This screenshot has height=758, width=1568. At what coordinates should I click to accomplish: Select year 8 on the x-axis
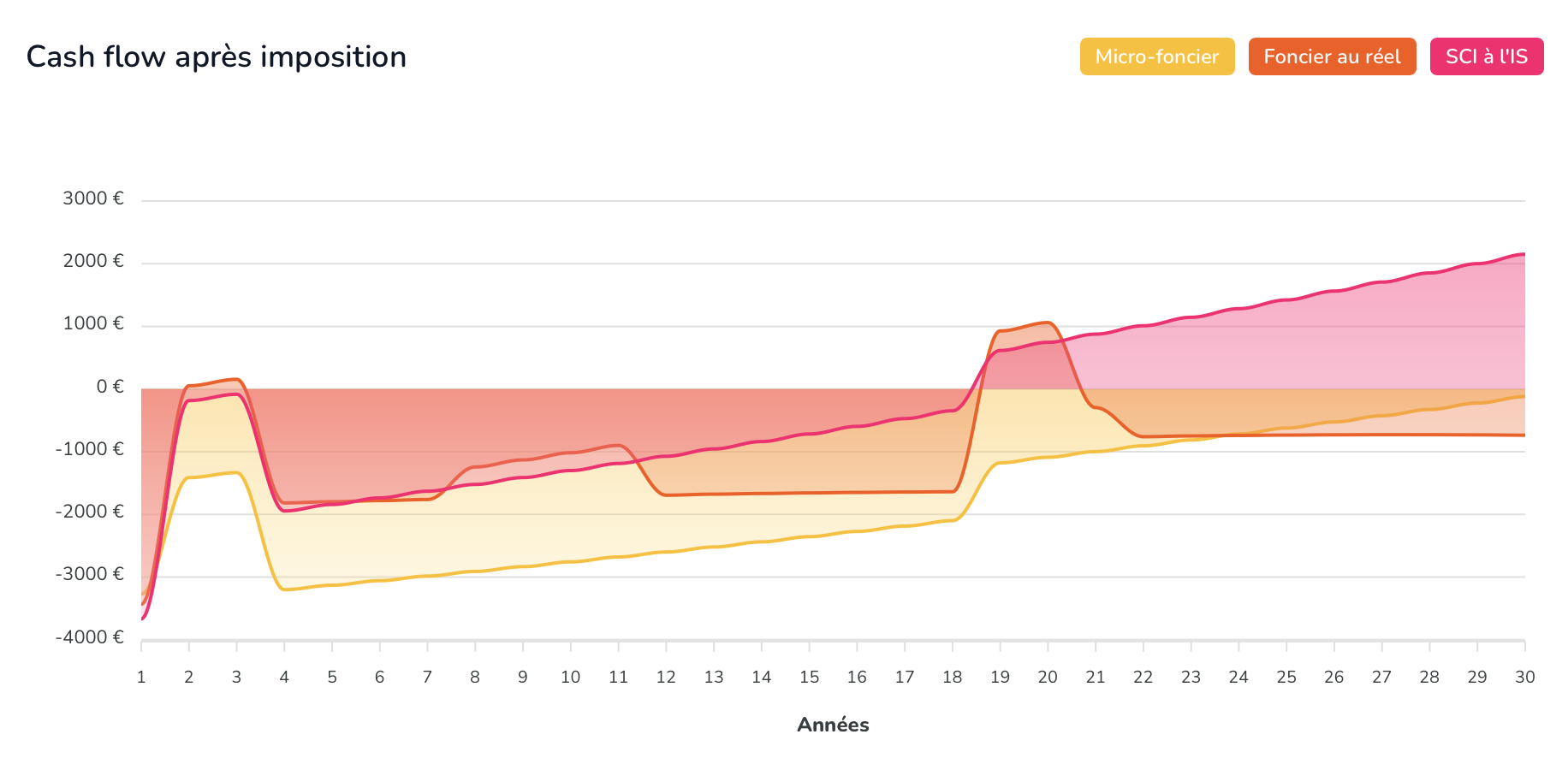(x=475, y=678)
